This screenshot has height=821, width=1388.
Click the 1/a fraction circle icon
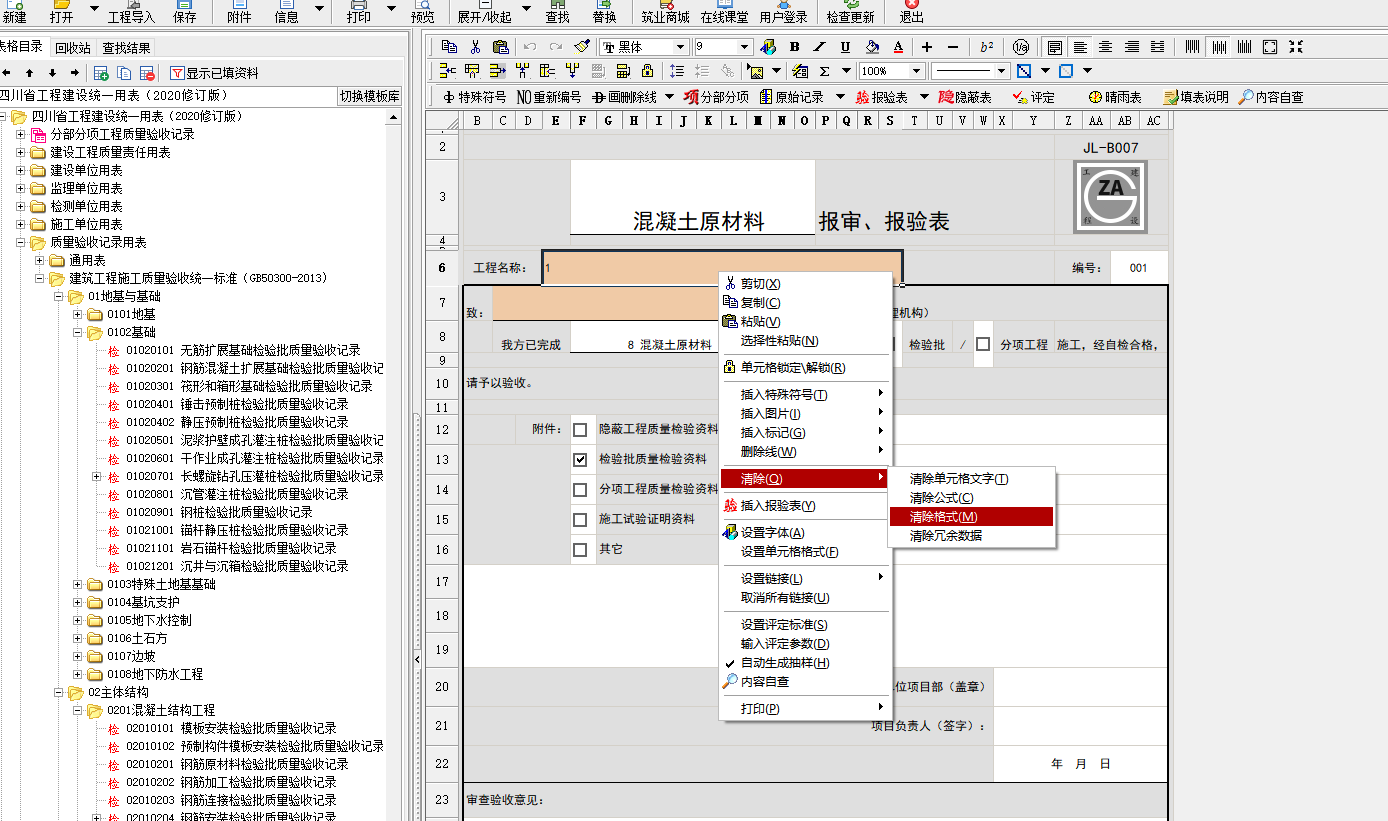pyautogui.click(x=1020, y=47)
